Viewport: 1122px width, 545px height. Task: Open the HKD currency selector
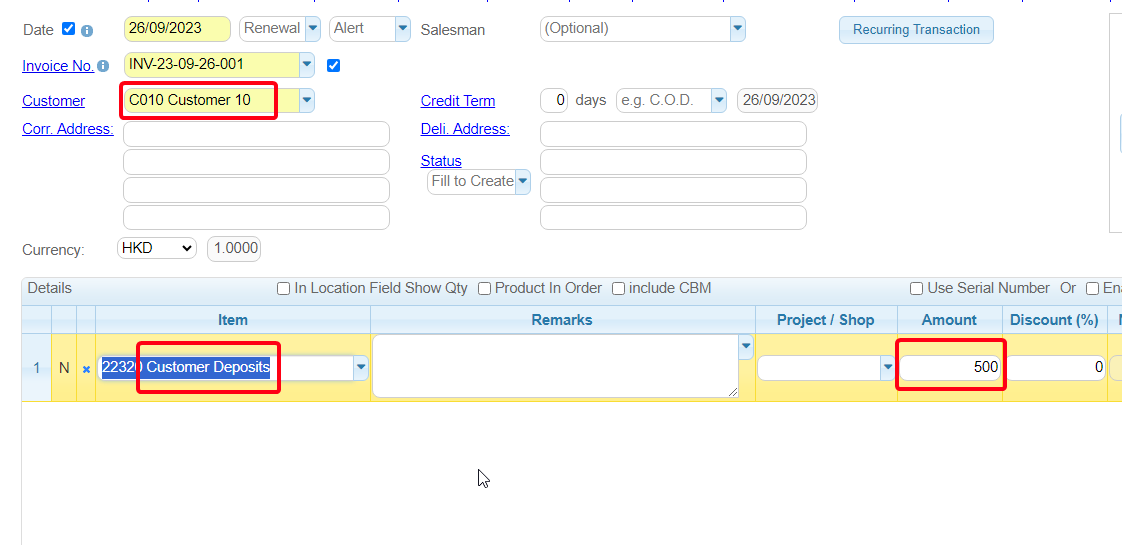(x=157, y=248)
